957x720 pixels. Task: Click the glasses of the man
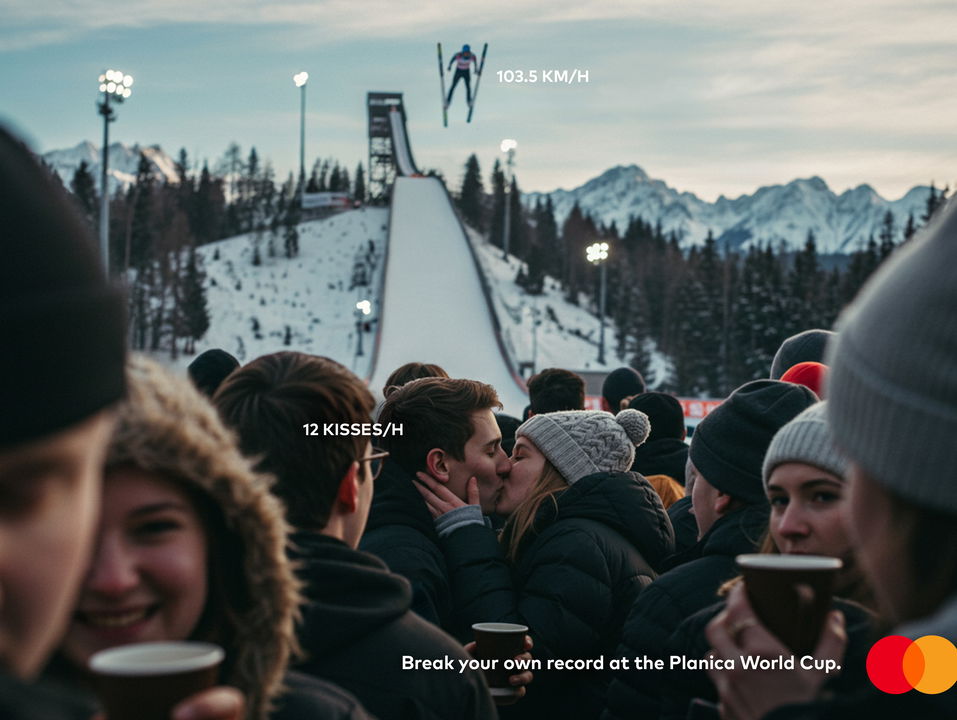tap(374, 462)
